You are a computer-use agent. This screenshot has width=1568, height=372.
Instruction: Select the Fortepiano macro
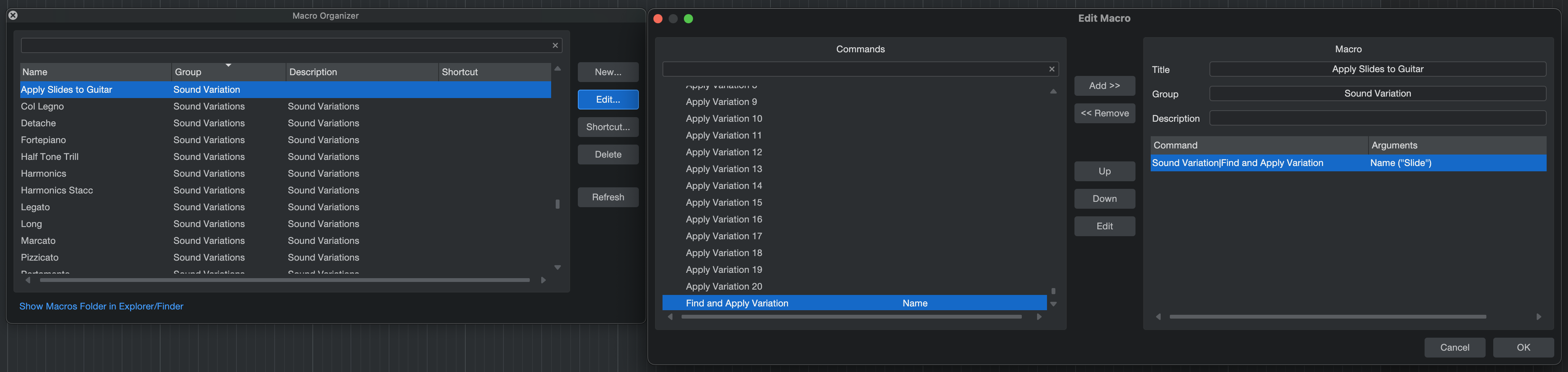coord(285,140)
